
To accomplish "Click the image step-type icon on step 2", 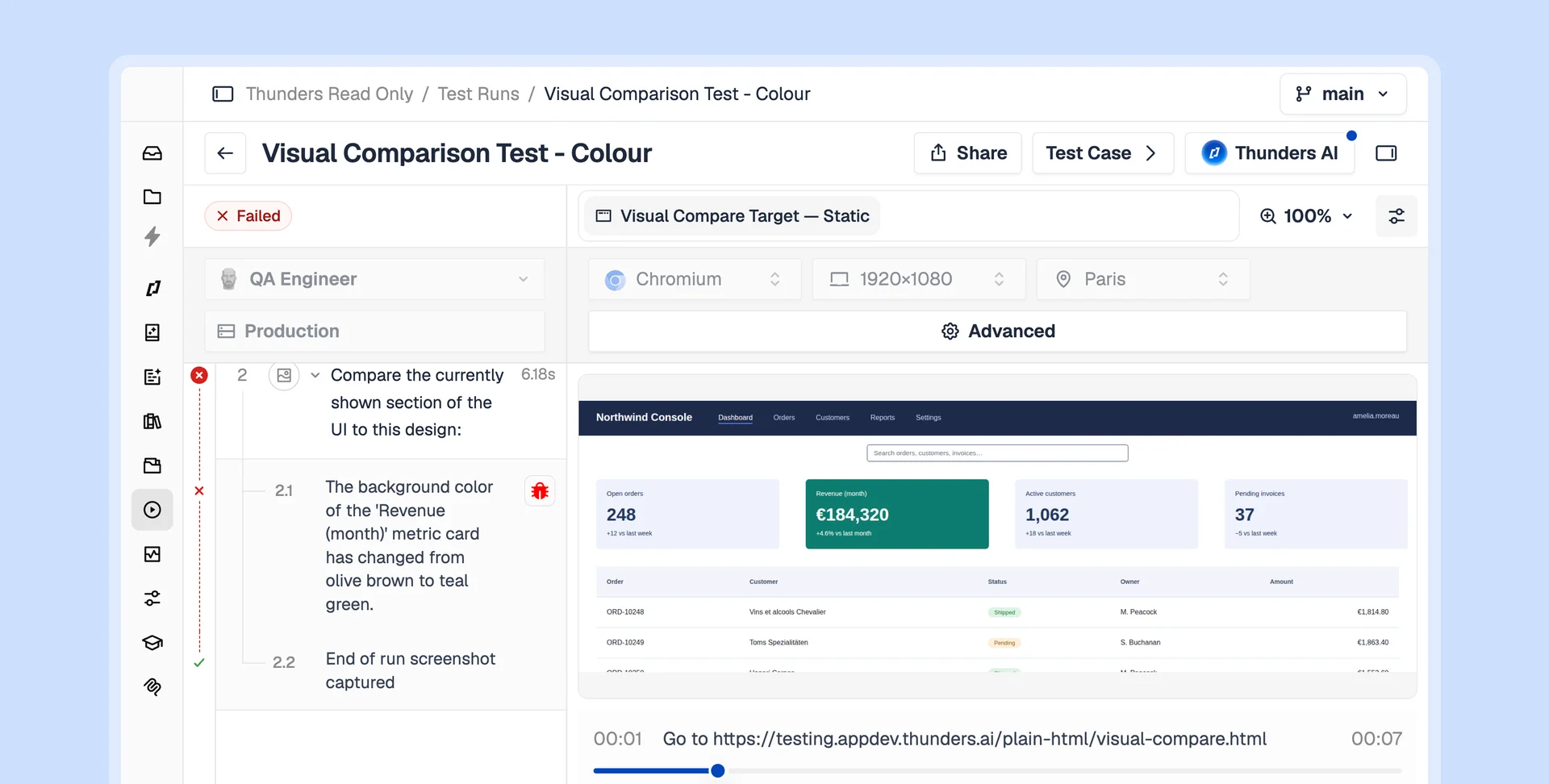I will click(x=284, y=375).
